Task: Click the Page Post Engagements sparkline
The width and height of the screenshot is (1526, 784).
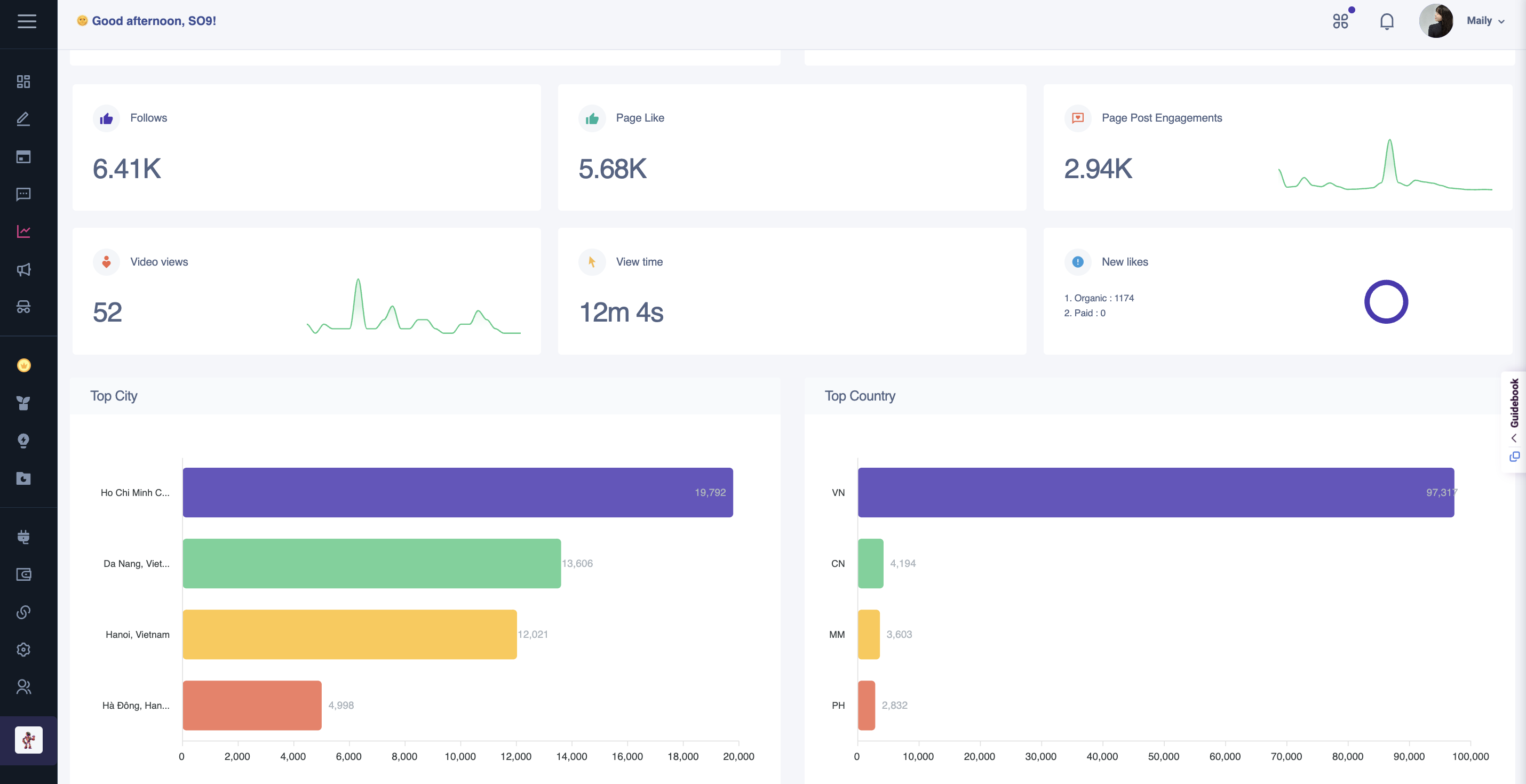Action: (1385, 165)
